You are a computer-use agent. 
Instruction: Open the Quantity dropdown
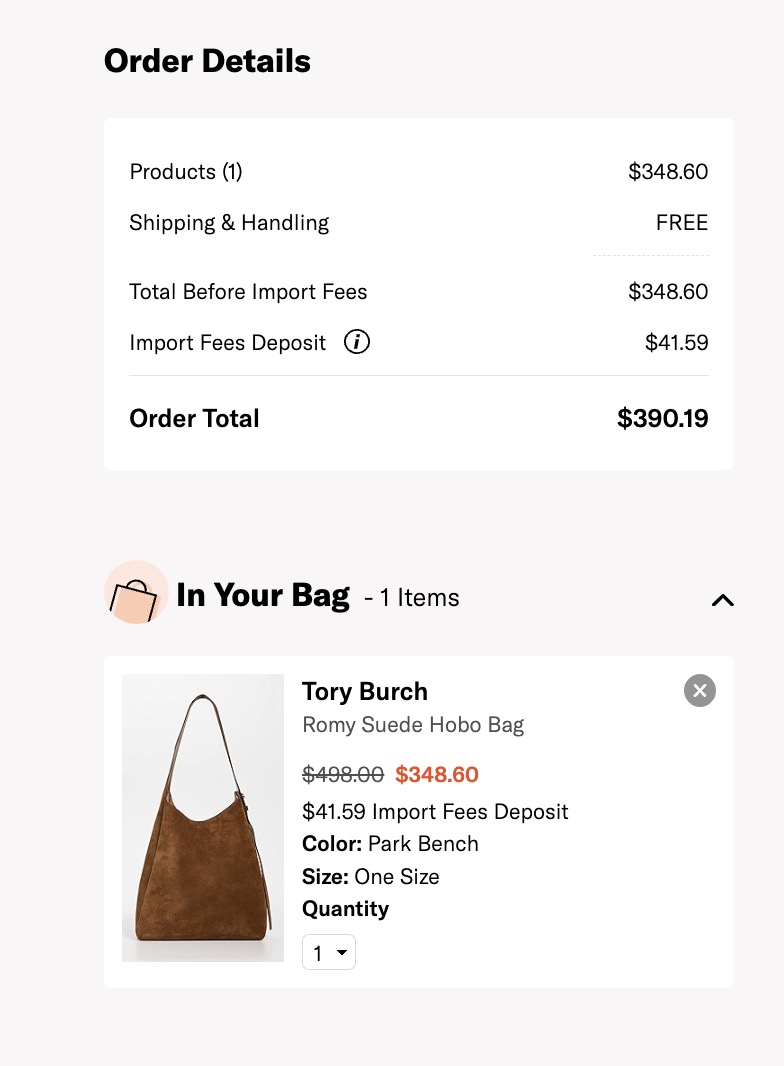click(x=328, y=953)
